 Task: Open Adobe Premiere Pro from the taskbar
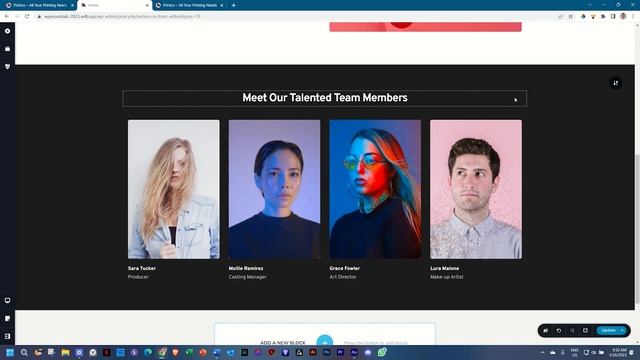click(x=340, y=352)
